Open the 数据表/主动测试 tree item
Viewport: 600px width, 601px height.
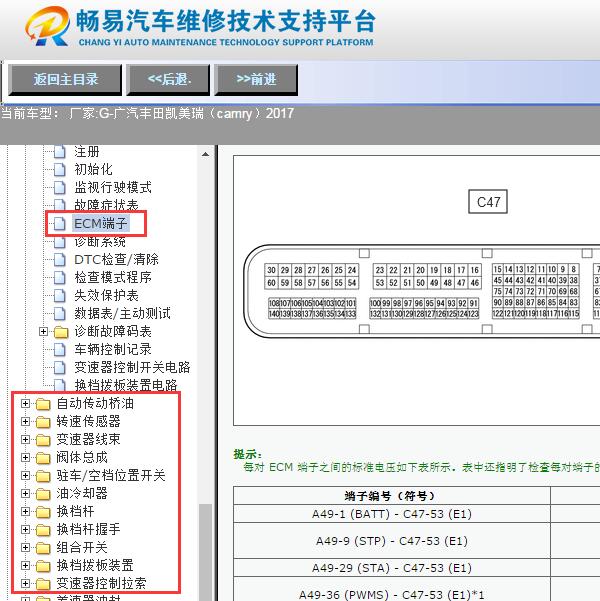(122, 313)
